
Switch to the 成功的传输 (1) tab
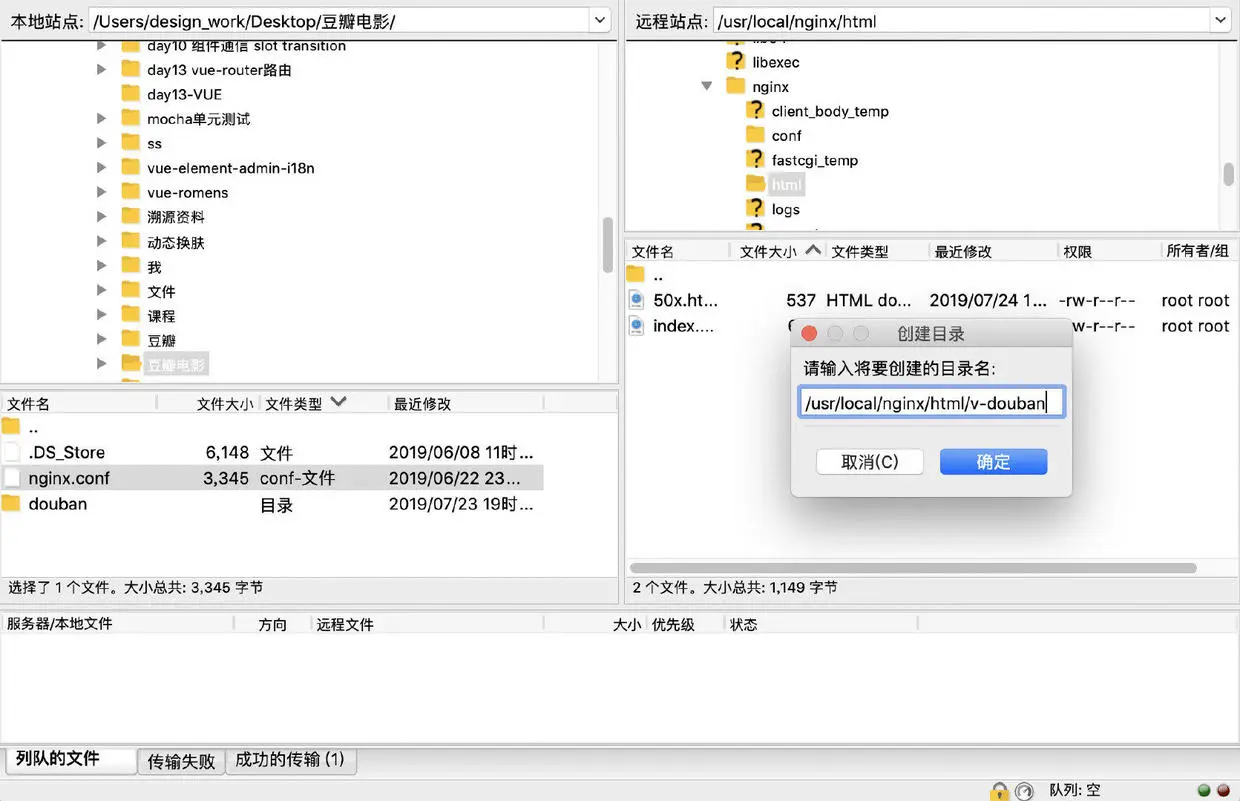[290, 760]
